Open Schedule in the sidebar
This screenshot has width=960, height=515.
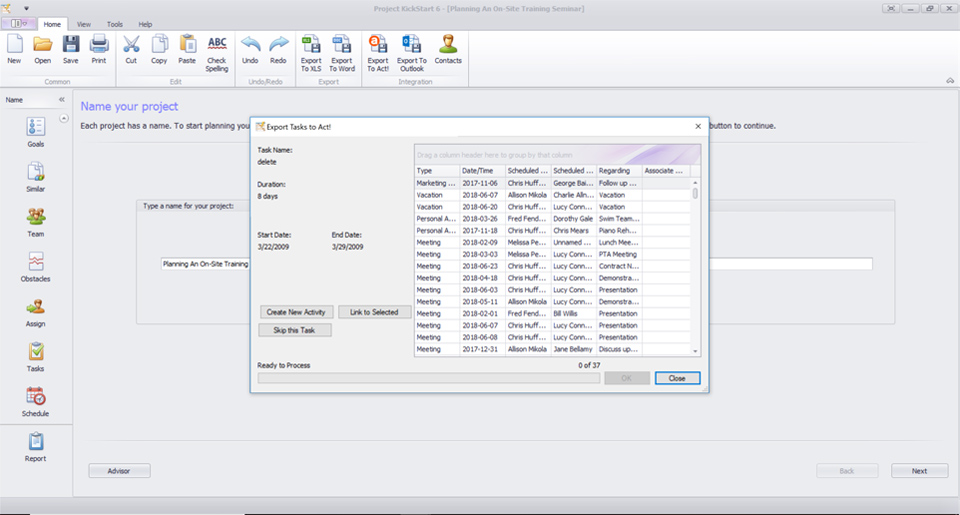click(36, 402)
